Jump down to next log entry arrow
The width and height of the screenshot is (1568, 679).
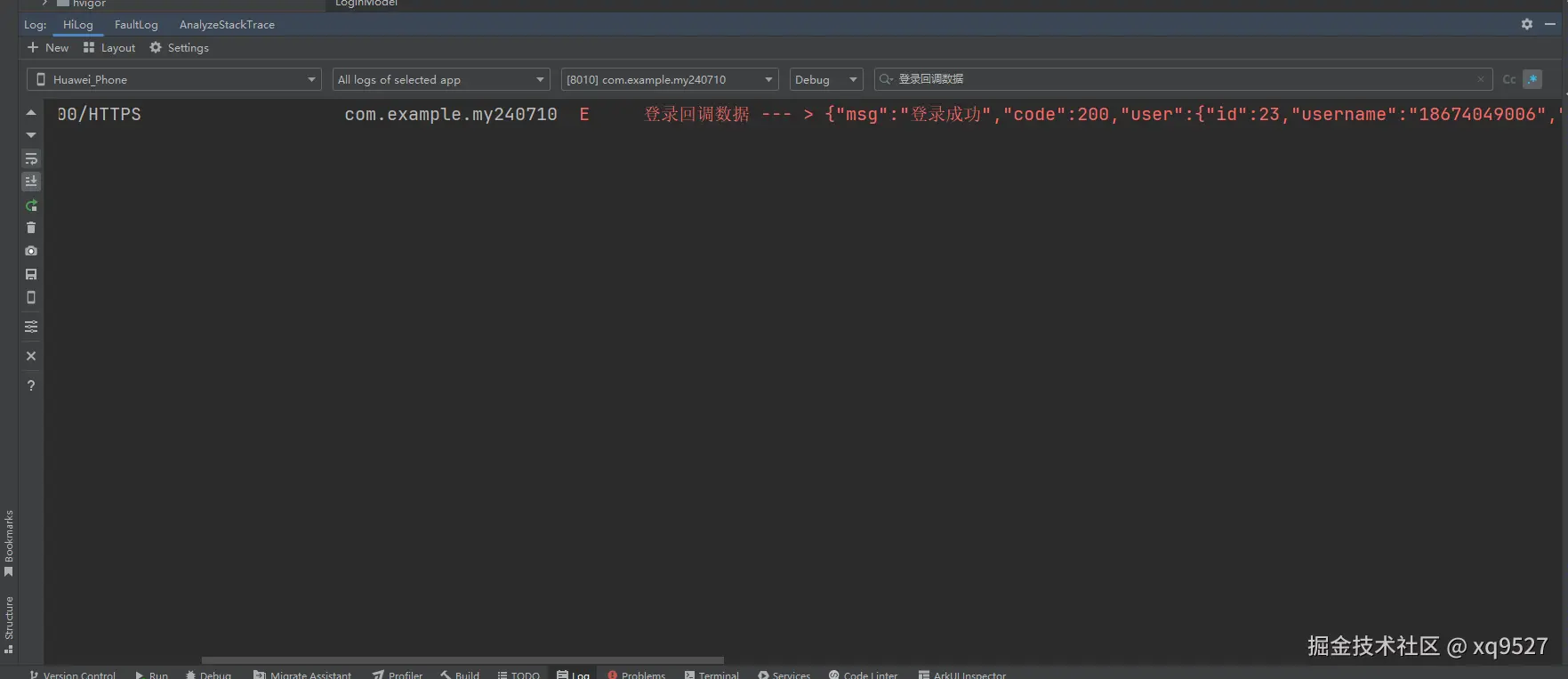pyautogui.click(x=31, y=135)
